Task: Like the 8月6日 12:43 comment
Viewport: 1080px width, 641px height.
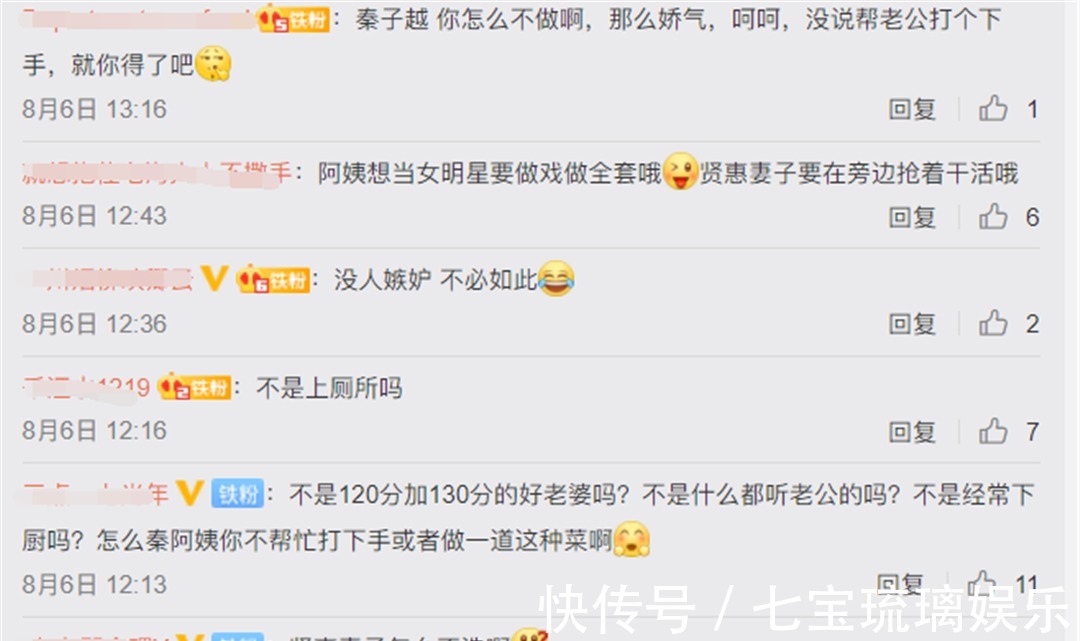Action: (x=993, y=216)
